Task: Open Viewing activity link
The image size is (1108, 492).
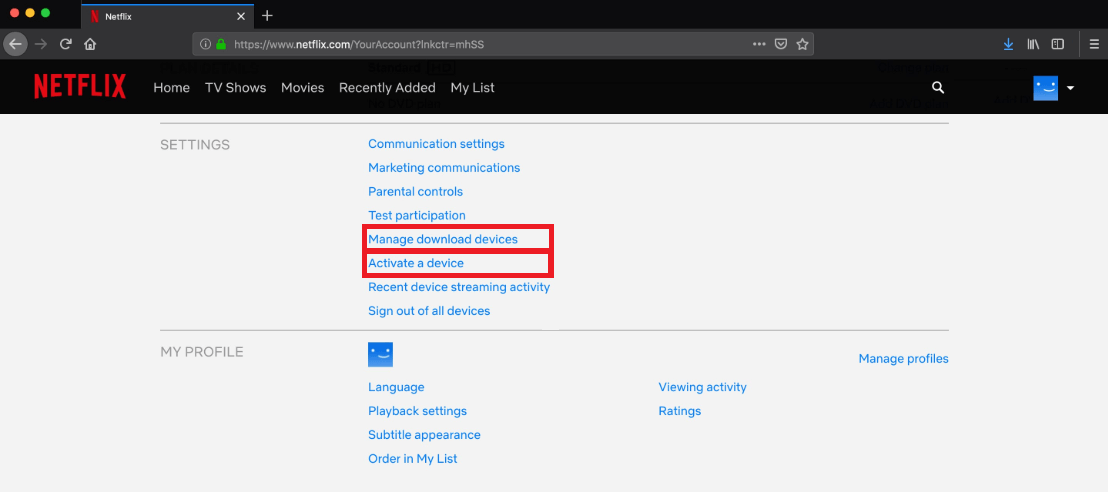Action: [702, 387]
